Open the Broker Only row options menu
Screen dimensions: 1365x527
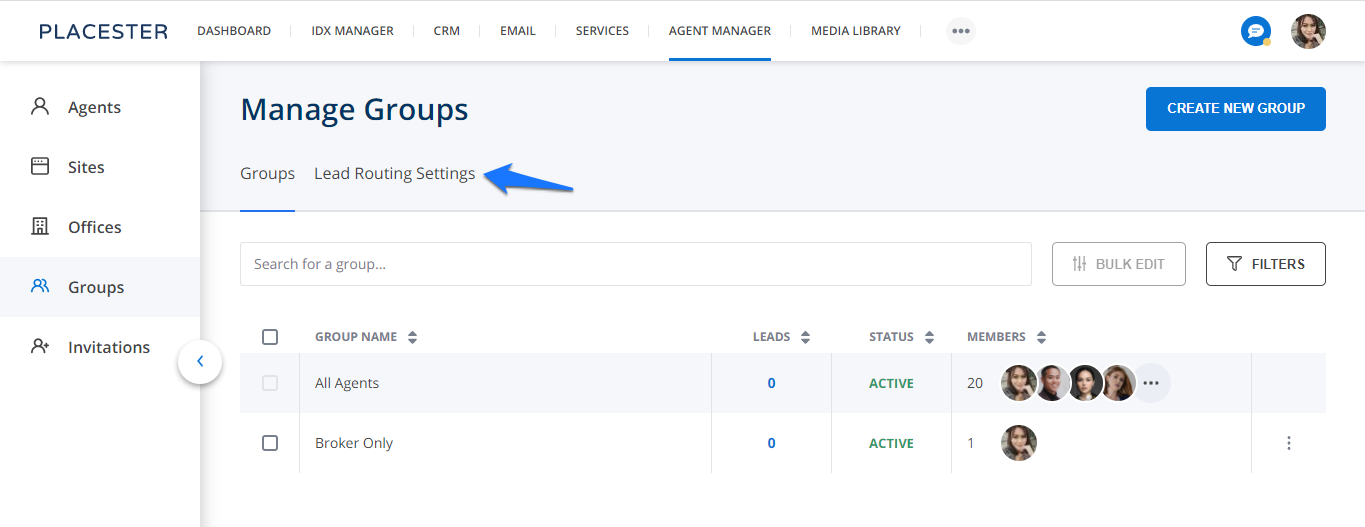[x=1288, y=443]
